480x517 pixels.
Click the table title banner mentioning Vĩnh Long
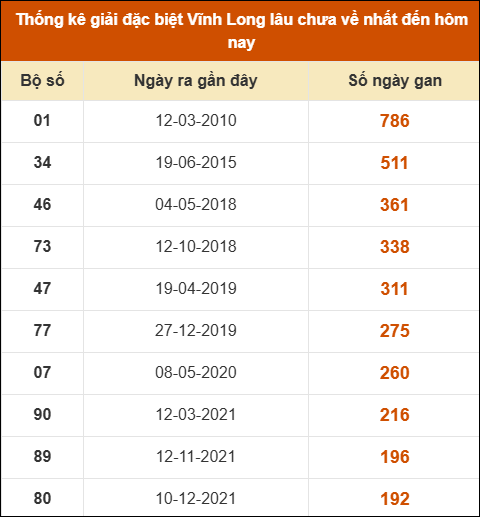tap(242, 31)
